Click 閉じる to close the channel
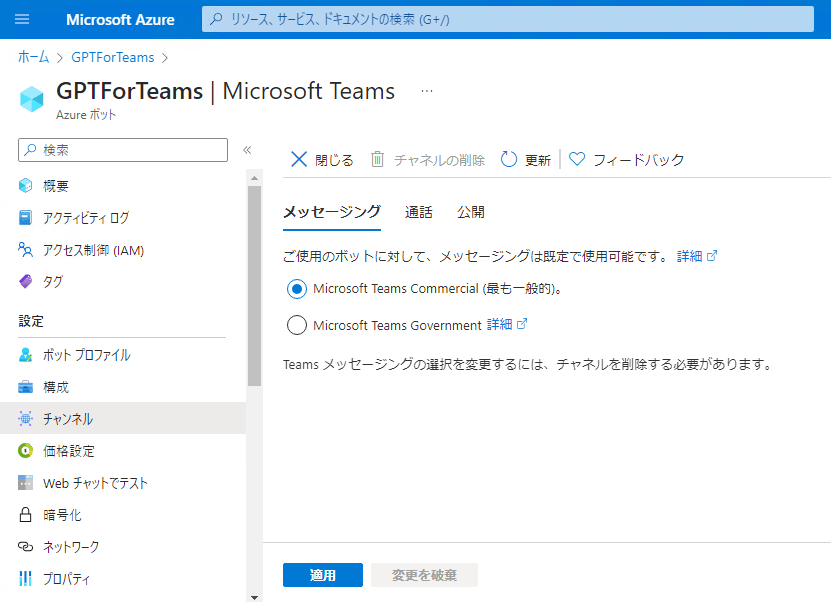The width and height of the screenshot is (831, 602). tap(322, 159)
